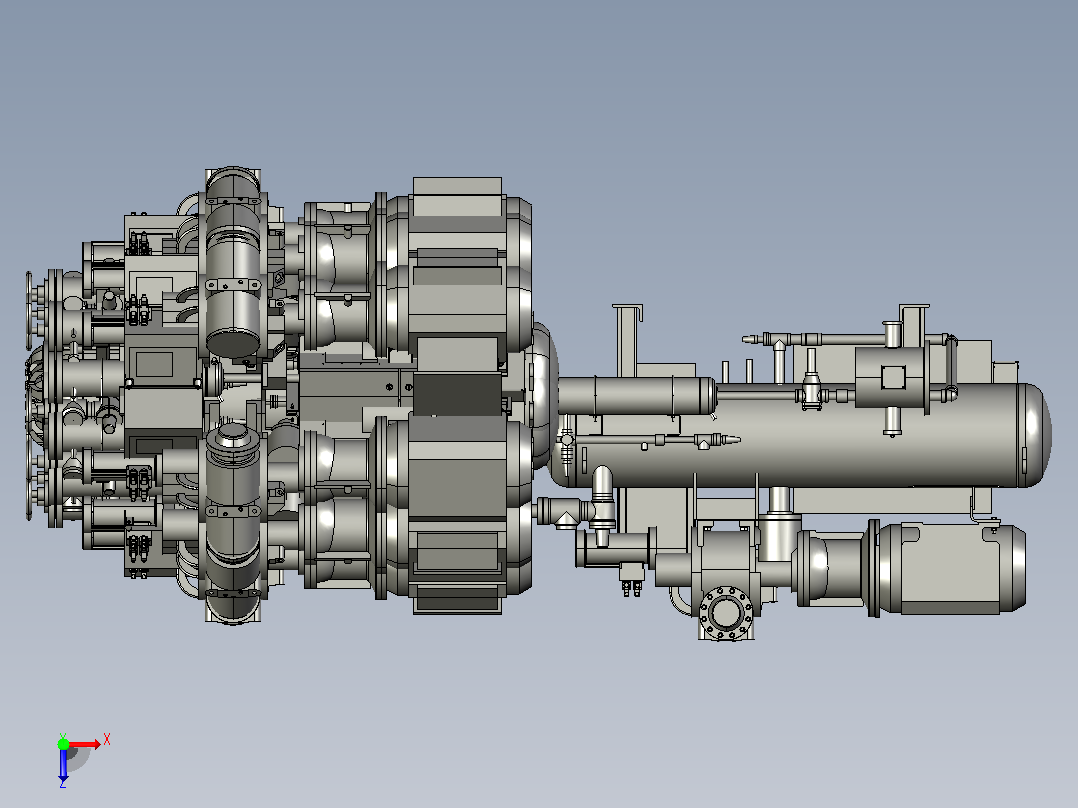
Task: Select the large horizontal cylindrical tank
Action: pyautogui.click(x=801, y=435)
